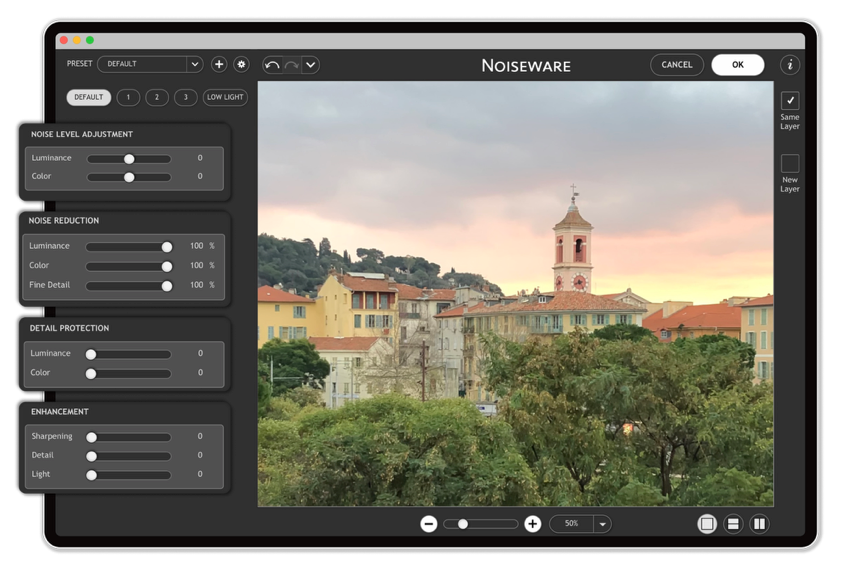Click Noise Level Adjustment Luminance slider

click(129, 159)
